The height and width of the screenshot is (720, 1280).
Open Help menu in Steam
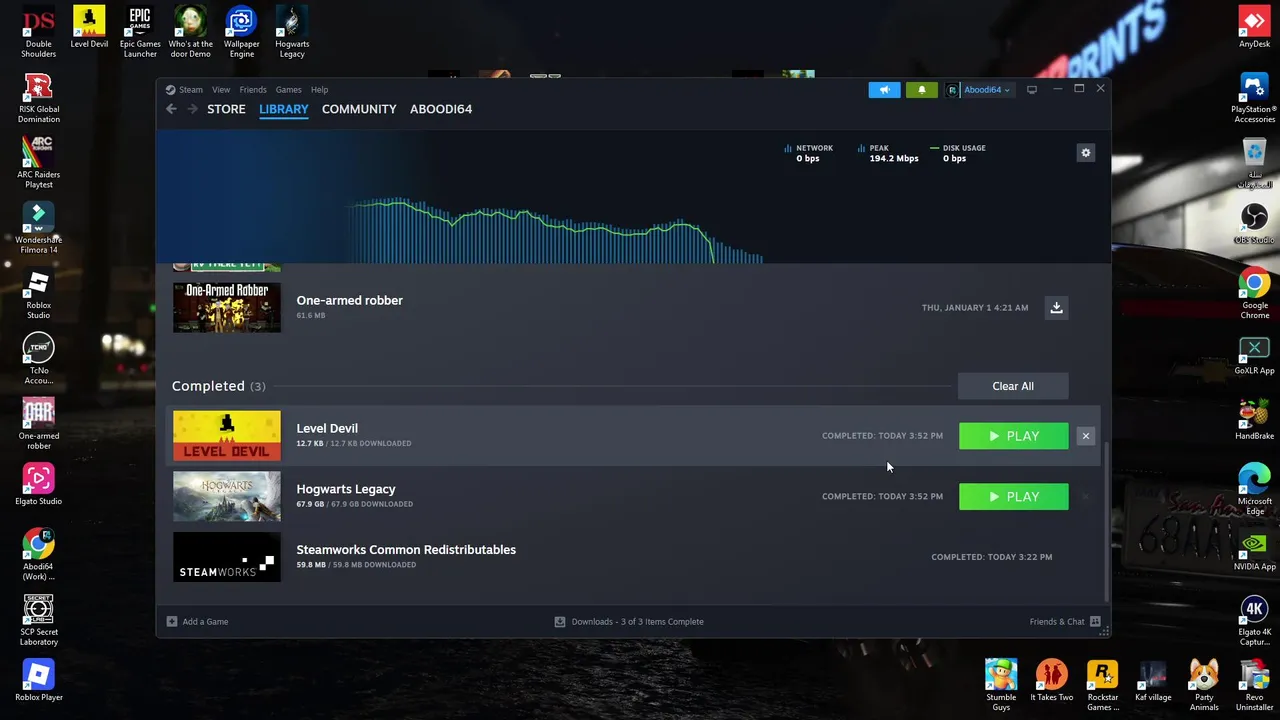(319, 90)
